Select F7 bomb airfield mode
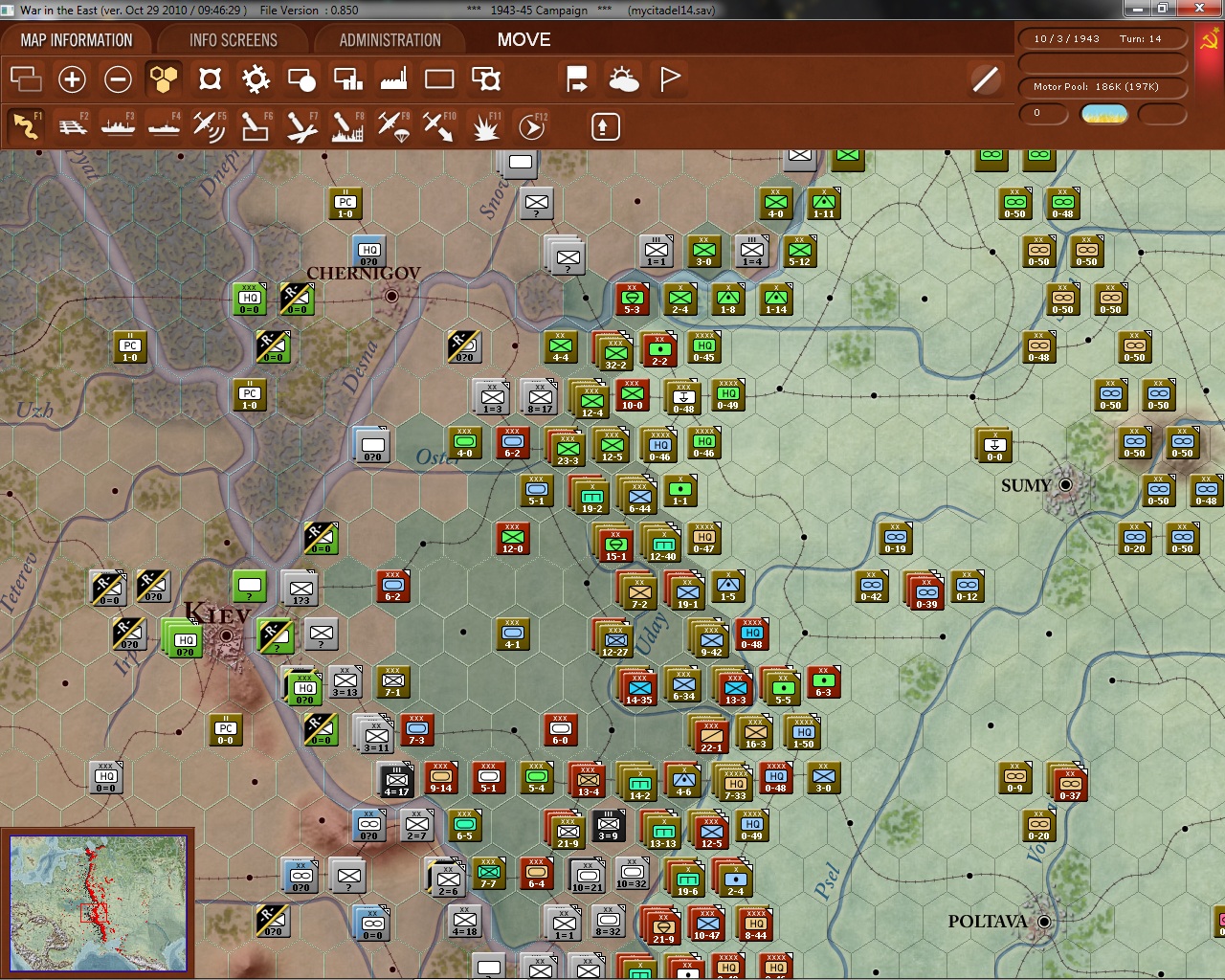 click(301, 126)
